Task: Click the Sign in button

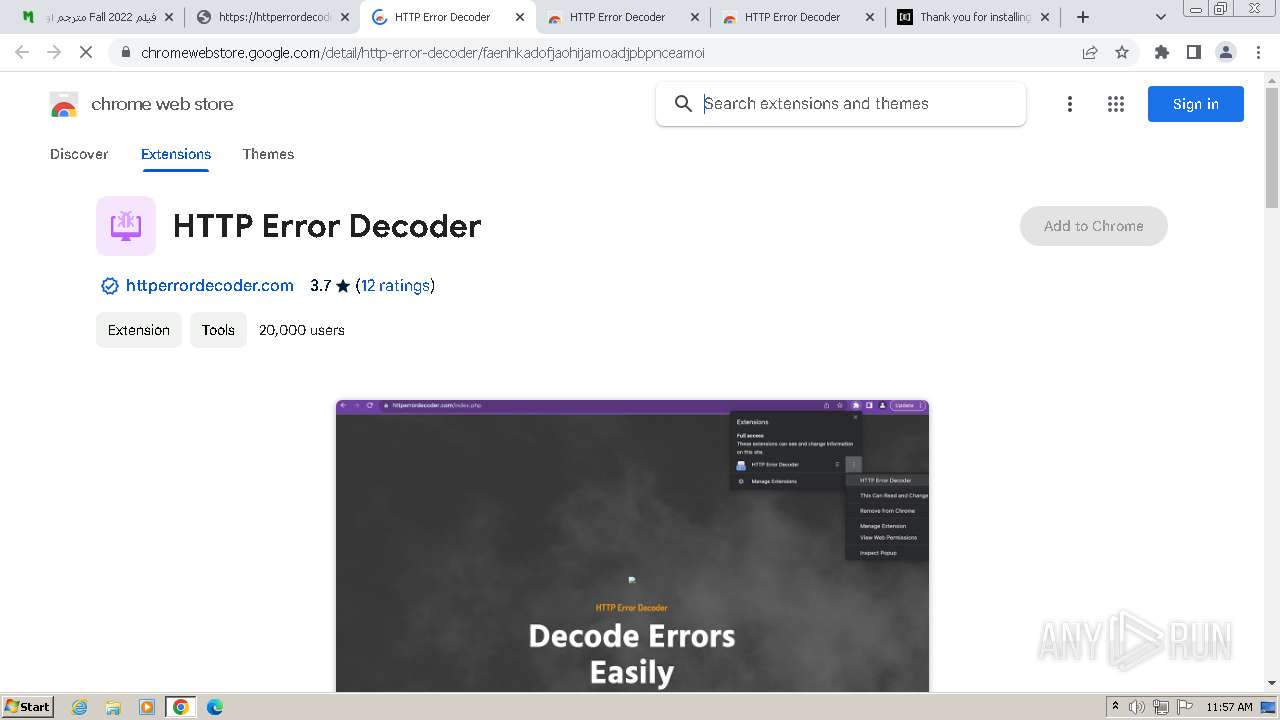Action: click(1196, 104)
